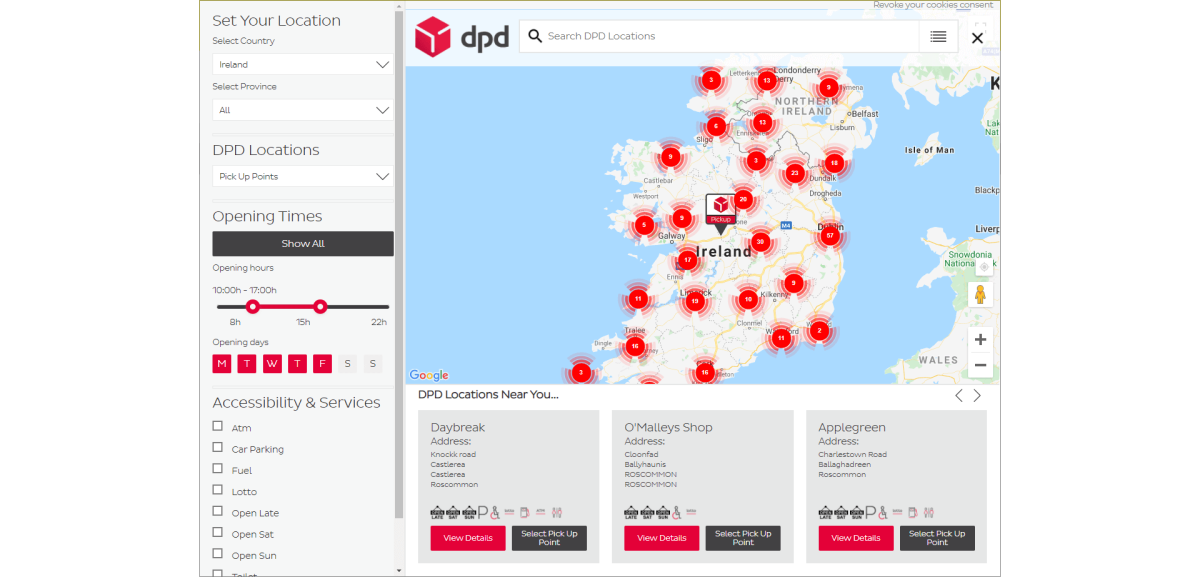Show previous locations with left arrow
Screen dimensions: 1200x577
pyautogui.click(x=958, y=395)
